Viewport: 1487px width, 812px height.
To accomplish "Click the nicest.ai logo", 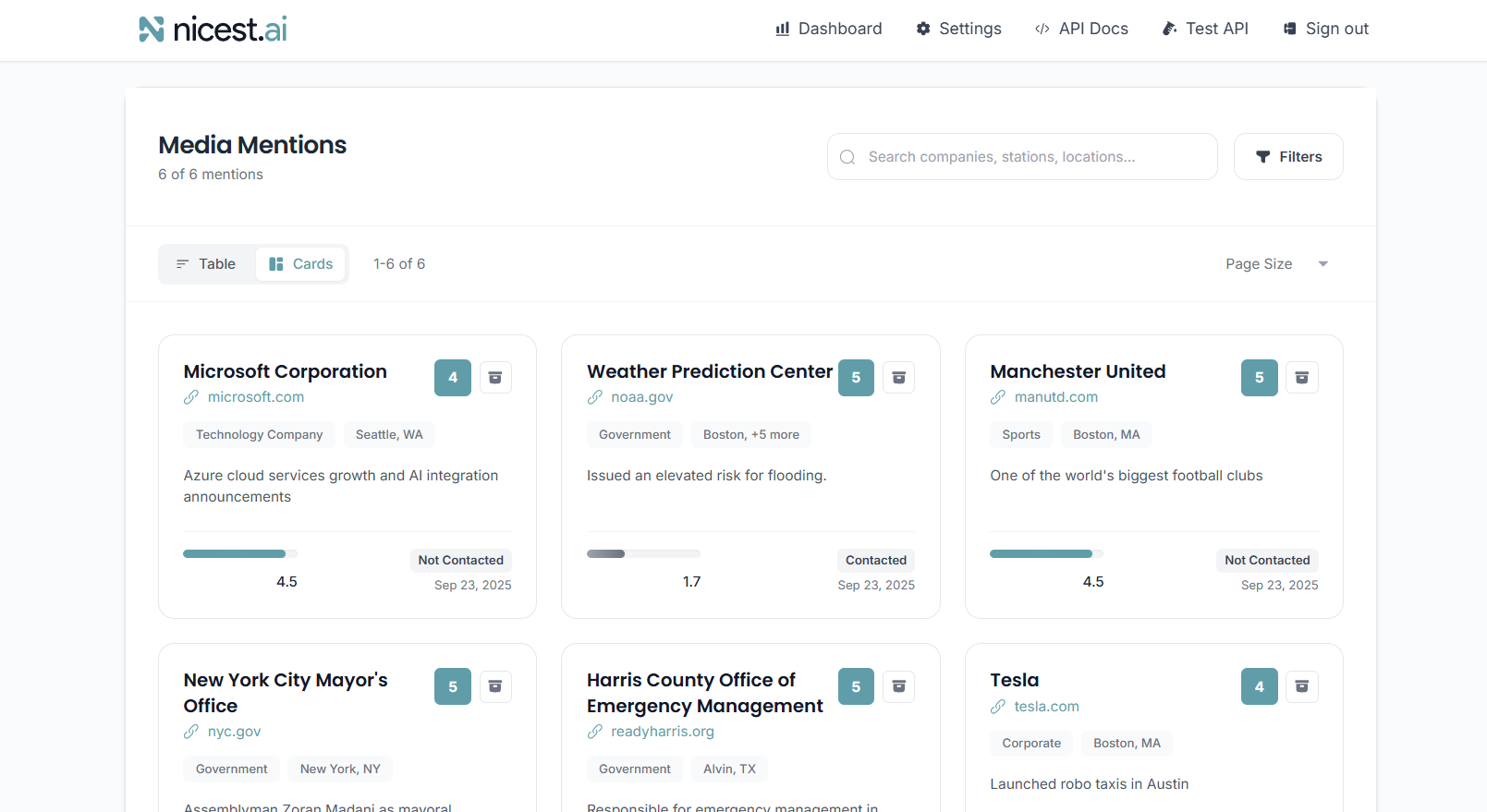I will 213,30.
